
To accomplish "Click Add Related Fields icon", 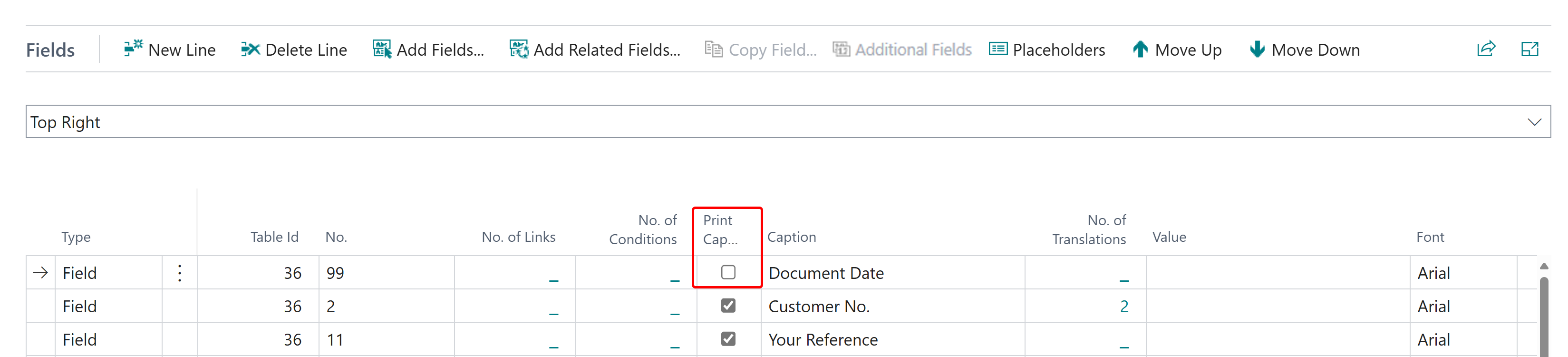I will click(519, 50).
